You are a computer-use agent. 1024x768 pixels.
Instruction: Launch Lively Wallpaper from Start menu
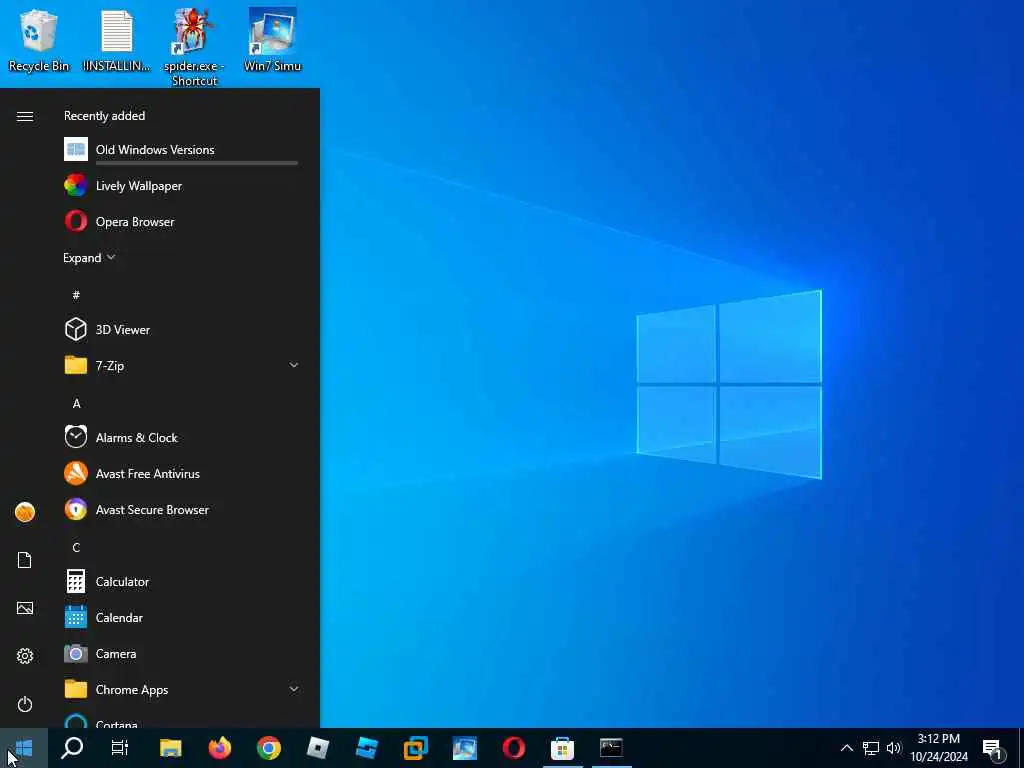click(x=181, y=185)
